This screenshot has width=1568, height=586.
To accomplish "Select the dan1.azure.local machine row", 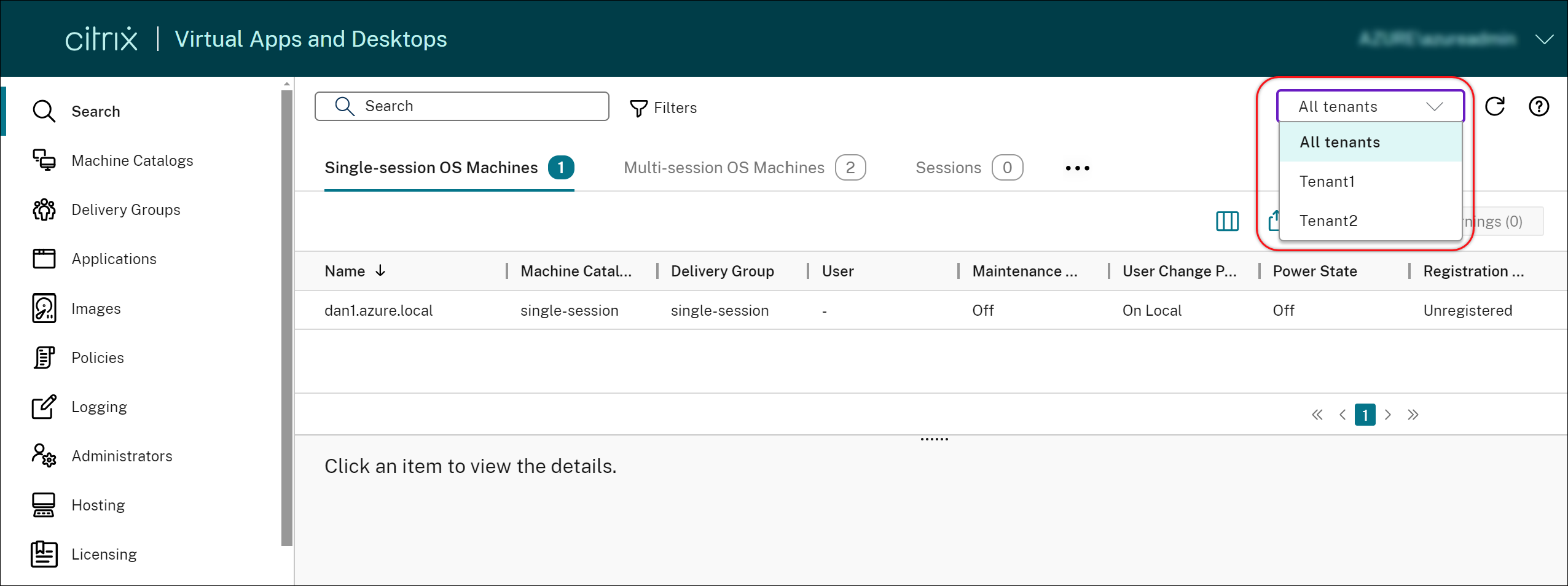I will [378, 311].
